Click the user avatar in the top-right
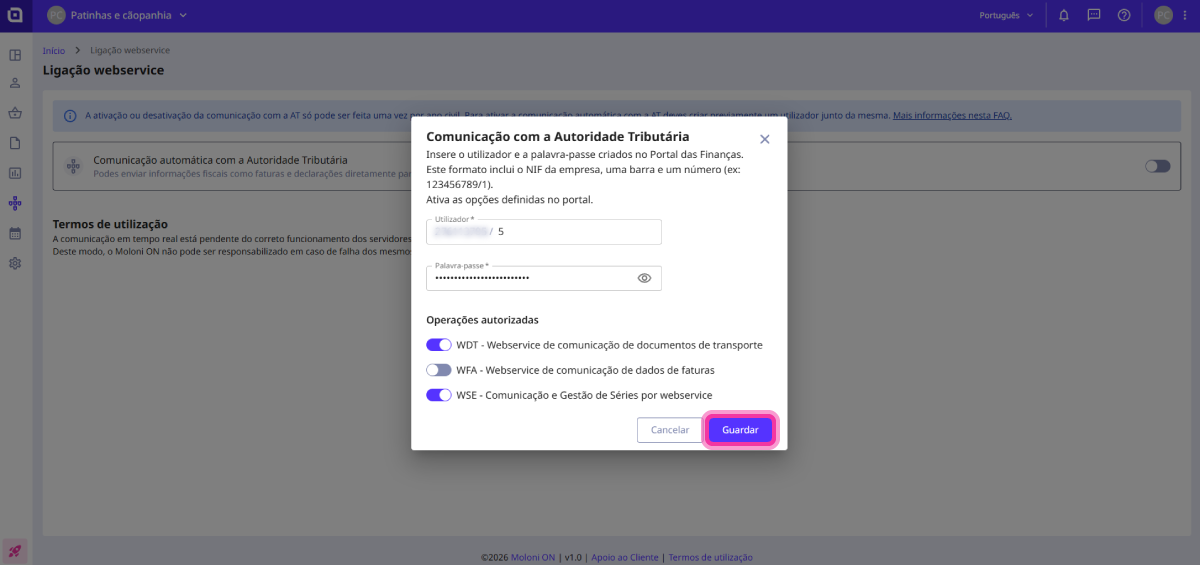 pyautogui.click(x=1163, y=15)
